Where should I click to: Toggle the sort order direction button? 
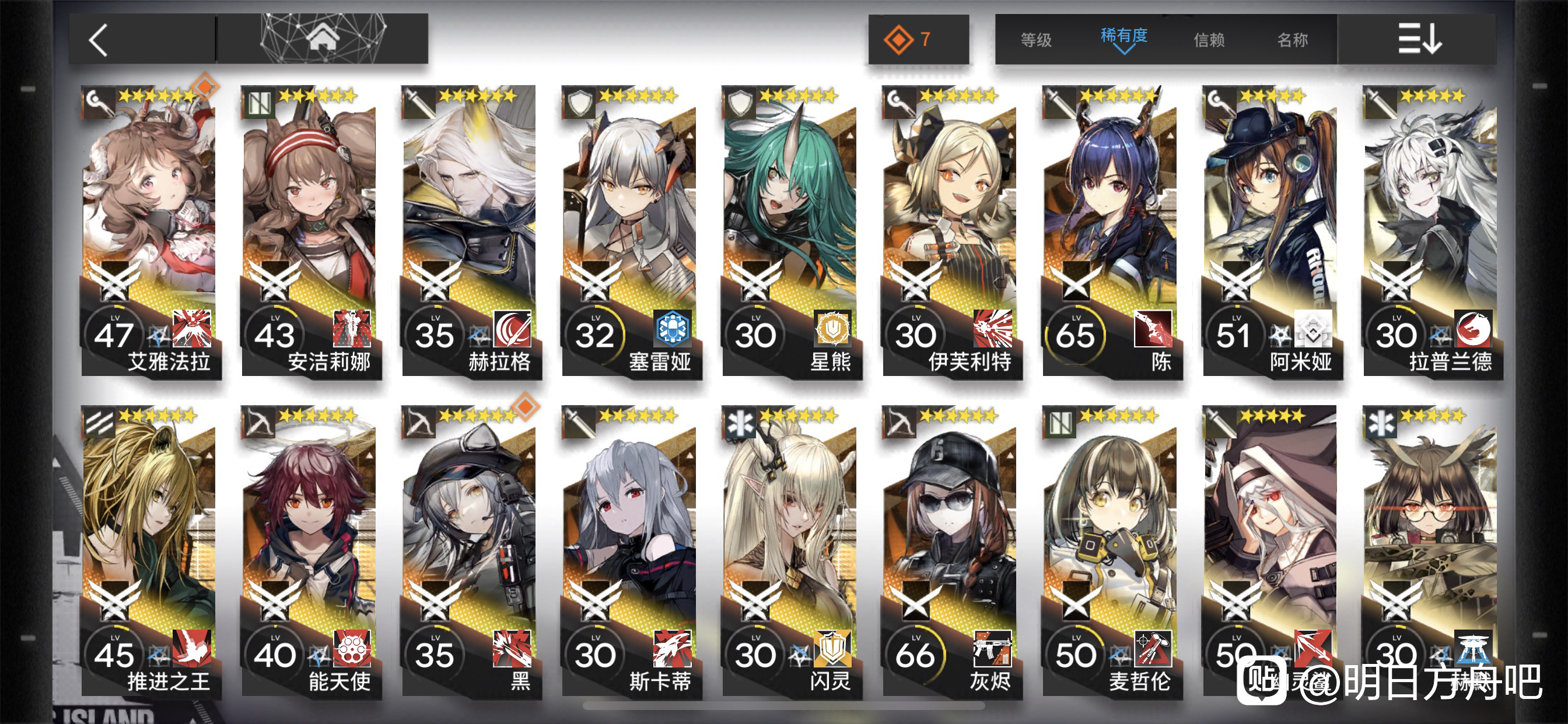1417,40
